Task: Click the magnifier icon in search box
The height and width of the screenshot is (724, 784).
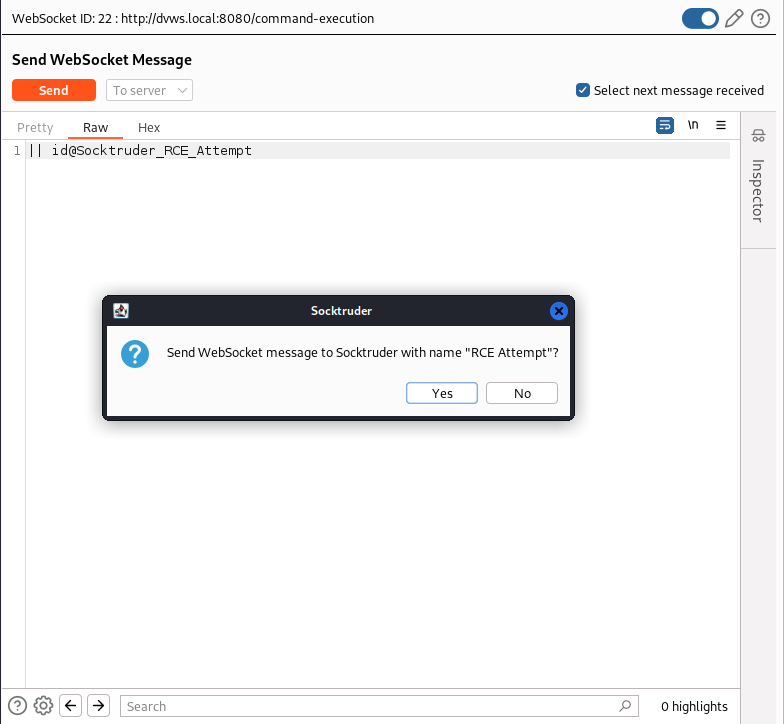Action: click(x=625, y=706)
